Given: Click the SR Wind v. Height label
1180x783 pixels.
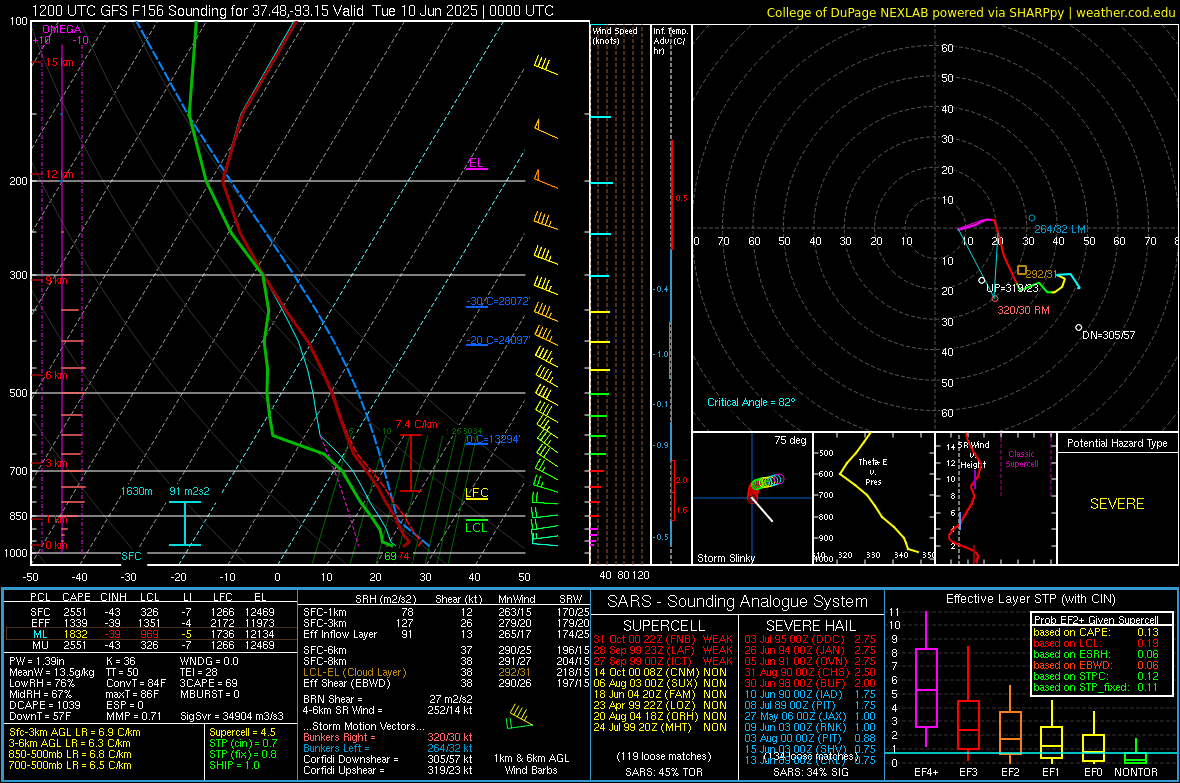Looking at the screenshot, I should coord(975,455).
